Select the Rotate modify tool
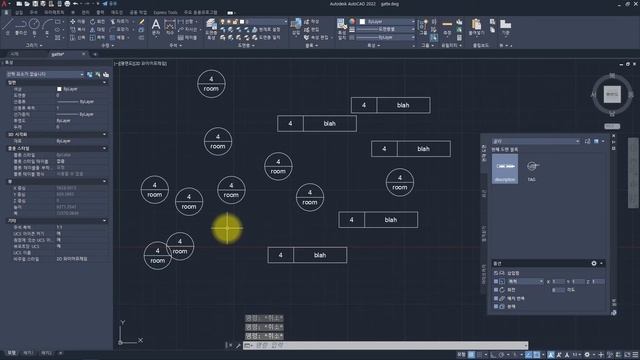The height and width of the screenshot is (360, 640). tap(97, 22)
